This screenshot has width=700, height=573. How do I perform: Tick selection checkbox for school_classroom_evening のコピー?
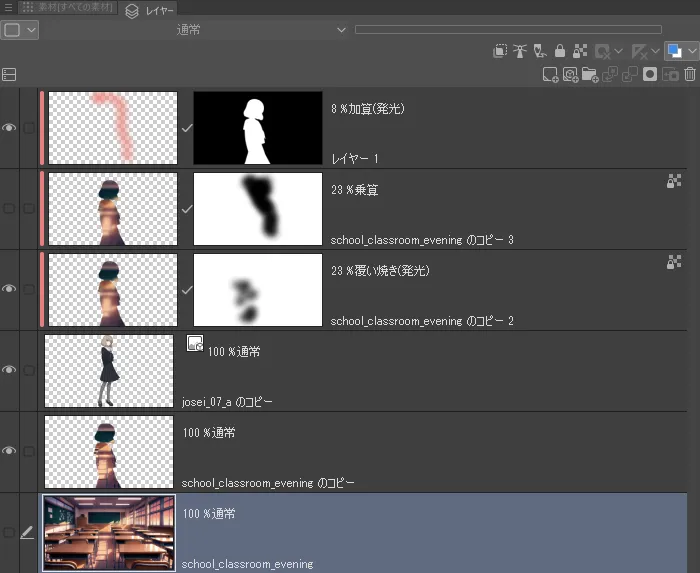coord(29,451)
